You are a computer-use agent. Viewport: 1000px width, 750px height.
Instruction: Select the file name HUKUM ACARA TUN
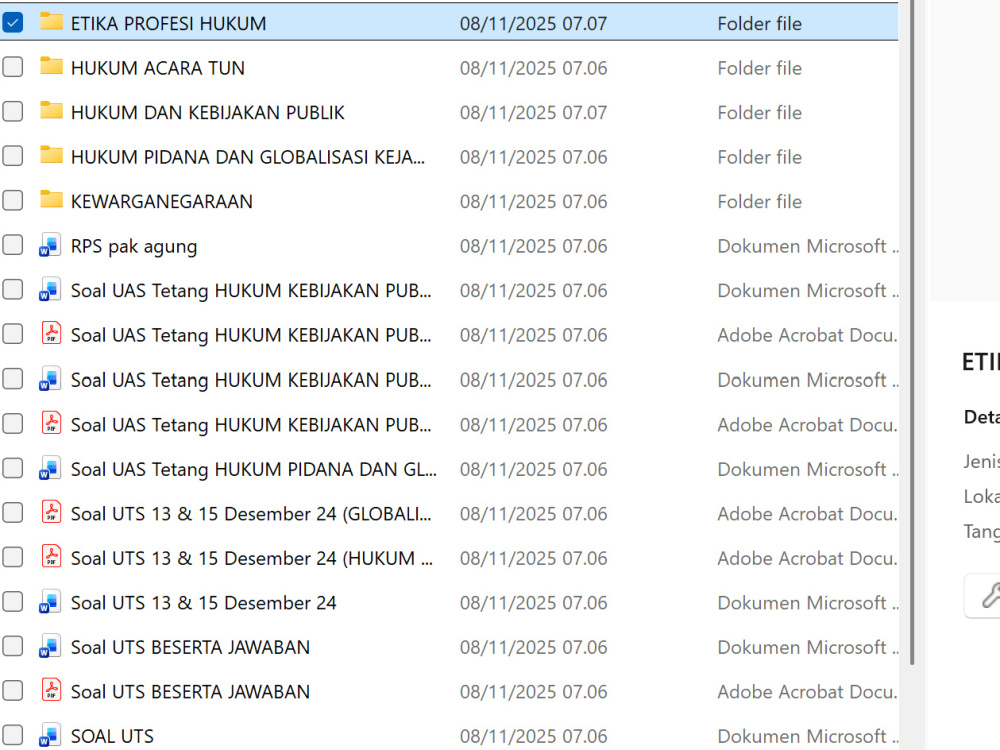[x=158, y=68]
